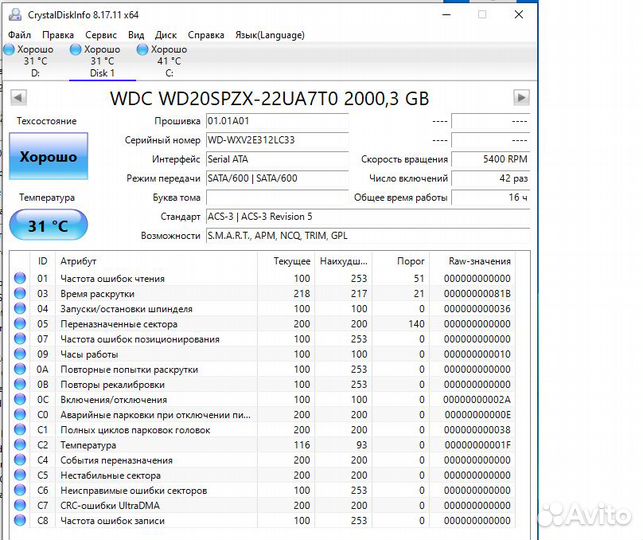643x540 pixels.
Task: Click status orb for CRC-ошибки UltraDMA
Action: (20, 505)
